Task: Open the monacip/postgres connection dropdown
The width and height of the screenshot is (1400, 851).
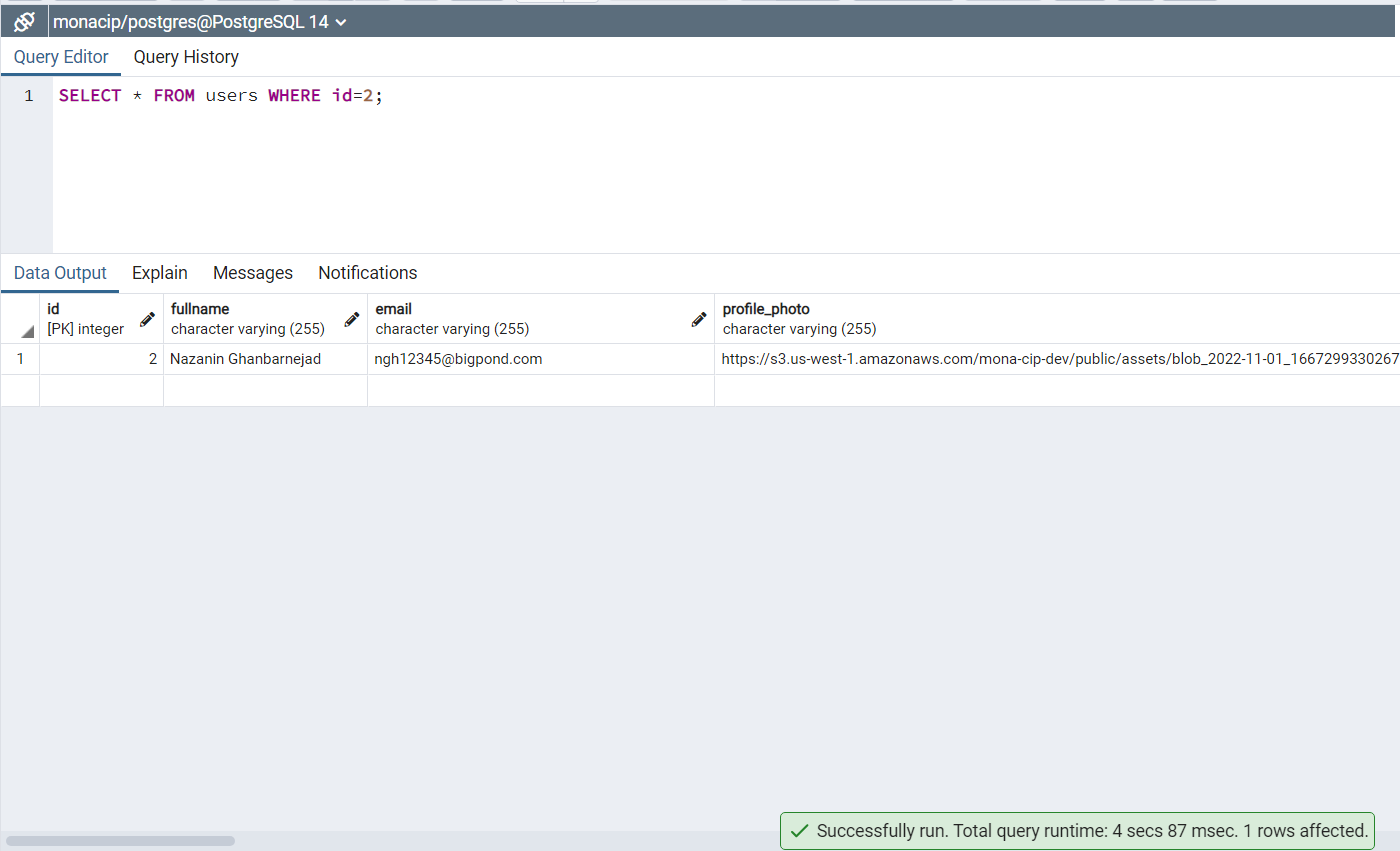Action: click(x=341, y=22)
